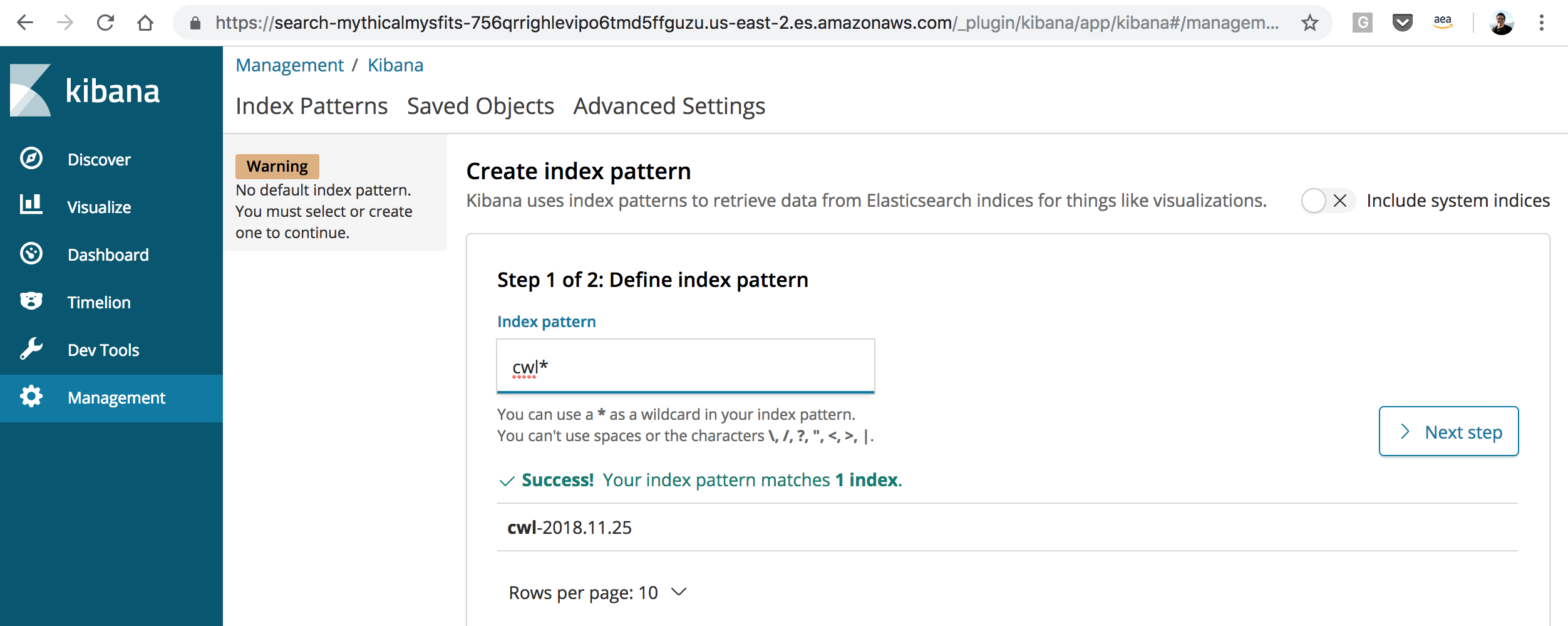Click Step 1 of 2 heading
This screenshot has height=626, width=1568.
pyautogui.click(x=652, y=279)
